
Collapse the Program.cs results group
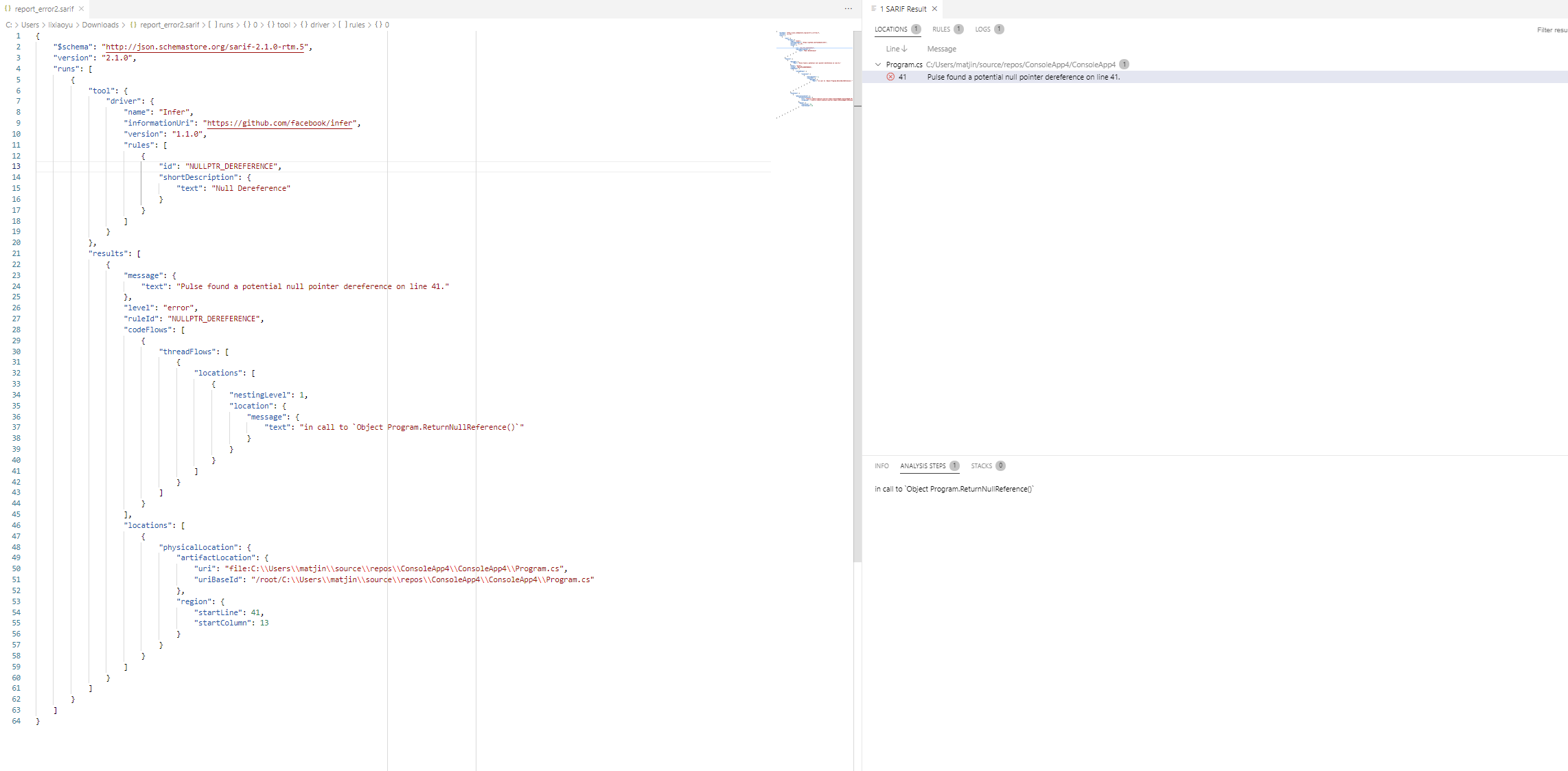click(x=879, y=64)
